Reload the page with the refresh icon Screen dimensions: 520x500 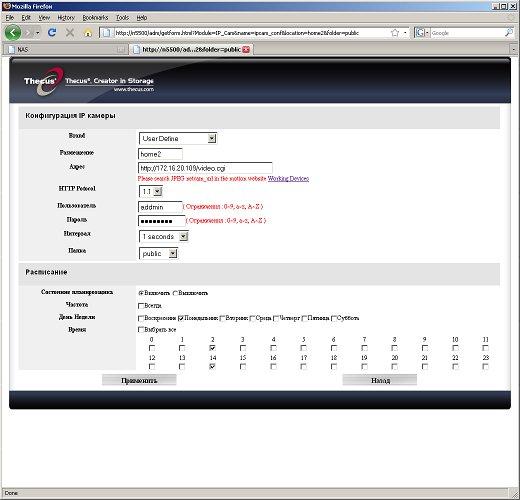tap(52, 32)
